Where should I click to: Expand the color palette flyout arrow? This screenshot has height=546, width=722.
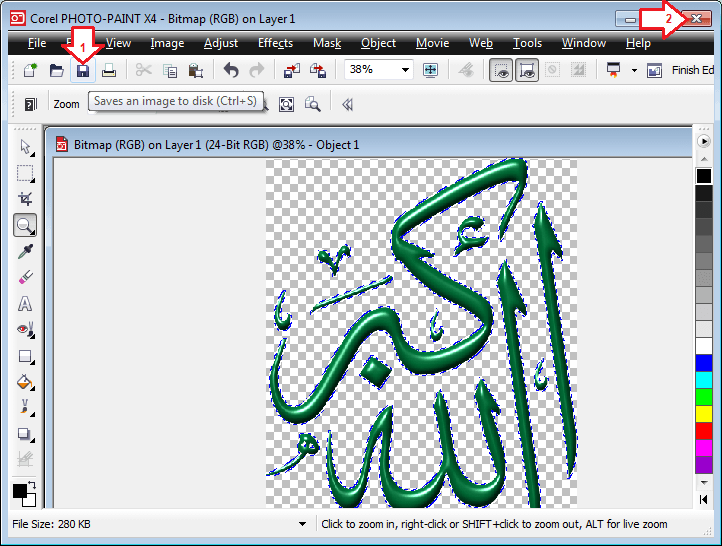pos(704,142)
